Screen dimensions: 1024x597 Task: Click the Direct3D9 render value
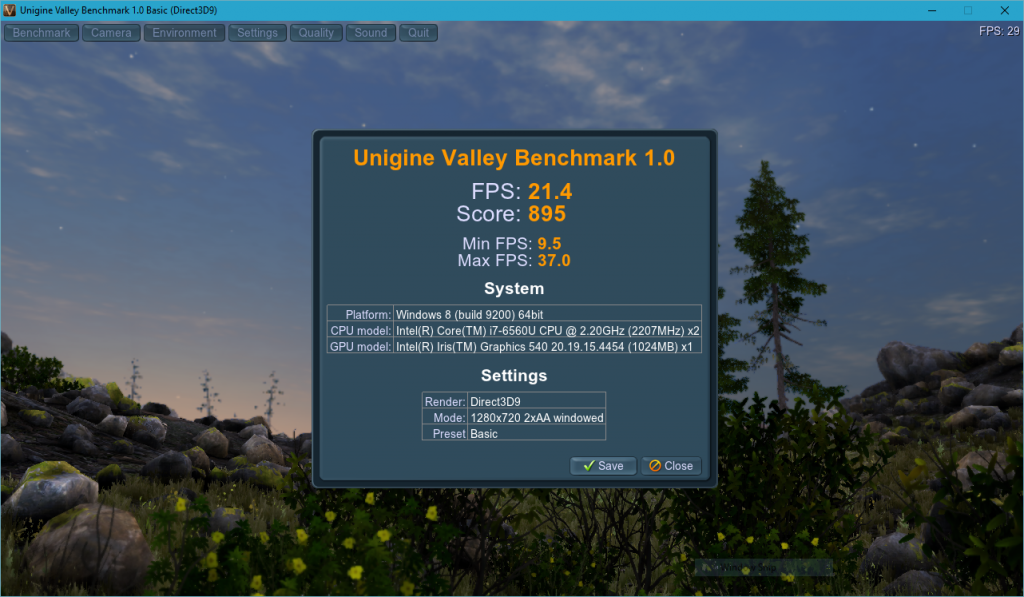click(537, 401)
